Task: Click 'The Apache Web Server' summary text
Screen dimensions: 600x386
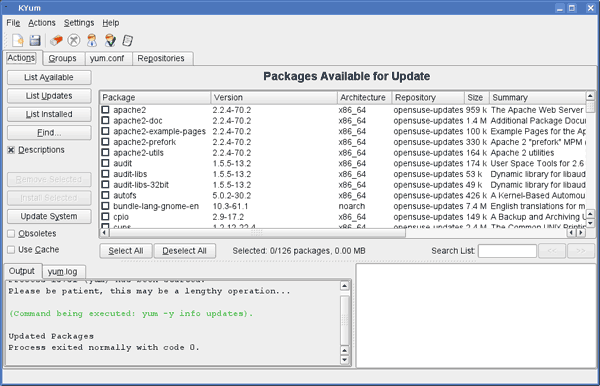Action: 537,110
